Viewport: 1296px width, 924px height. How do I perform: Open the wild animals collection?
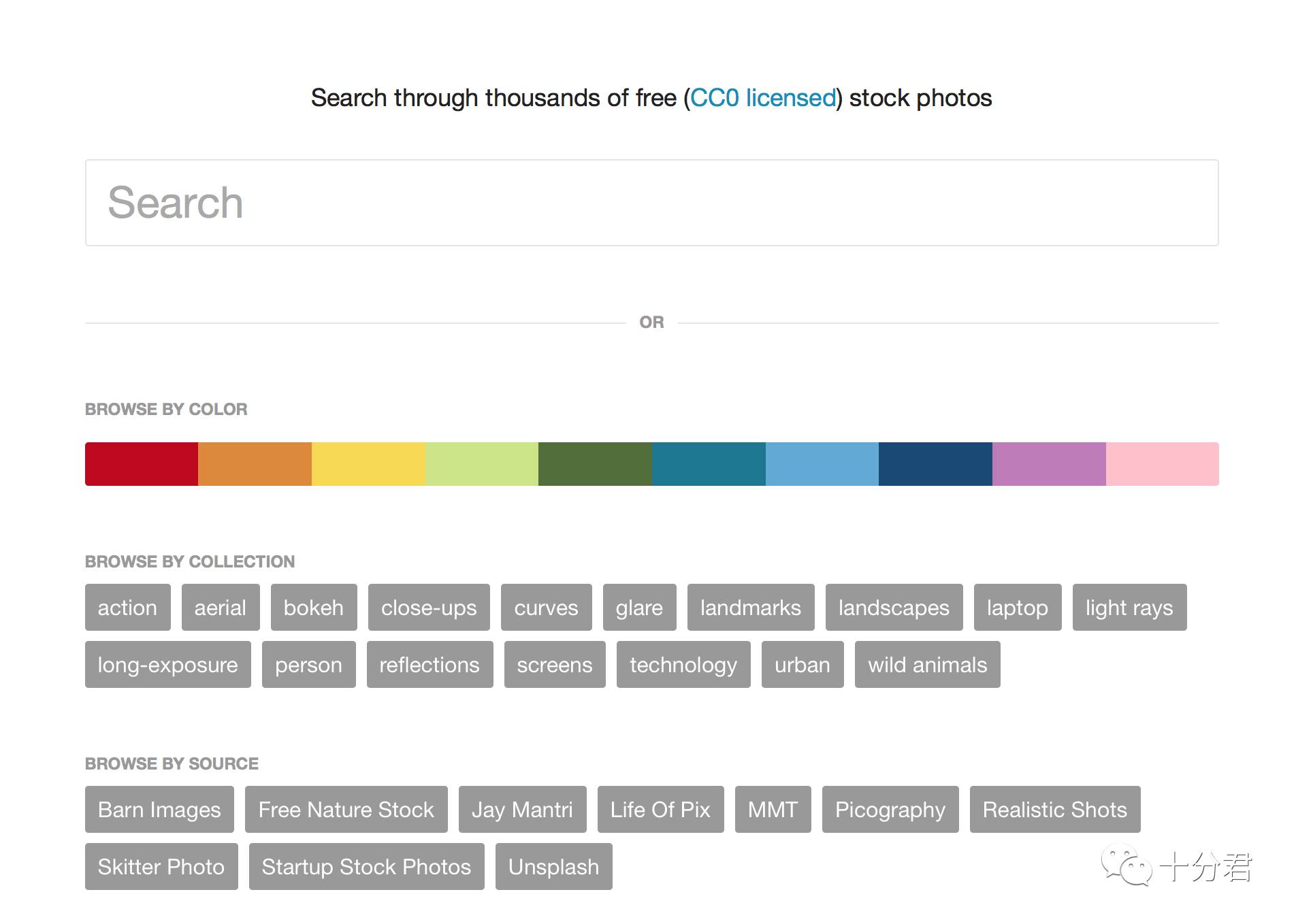tap(927, 665)
